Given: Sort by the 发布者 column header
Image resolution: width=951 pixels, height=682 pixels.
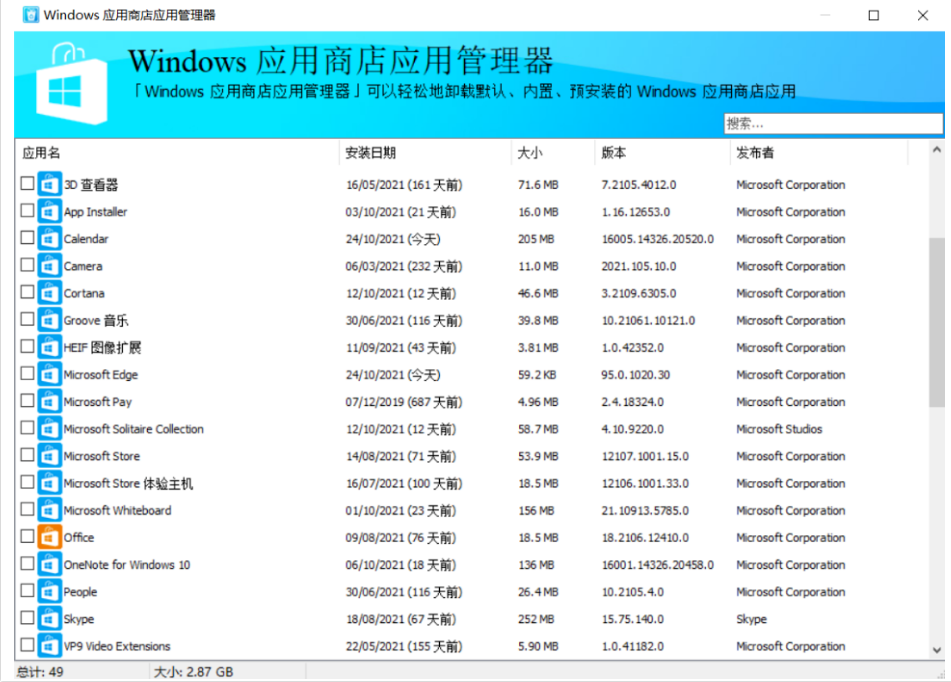Looking at the screenshot, I should (819, 153).
